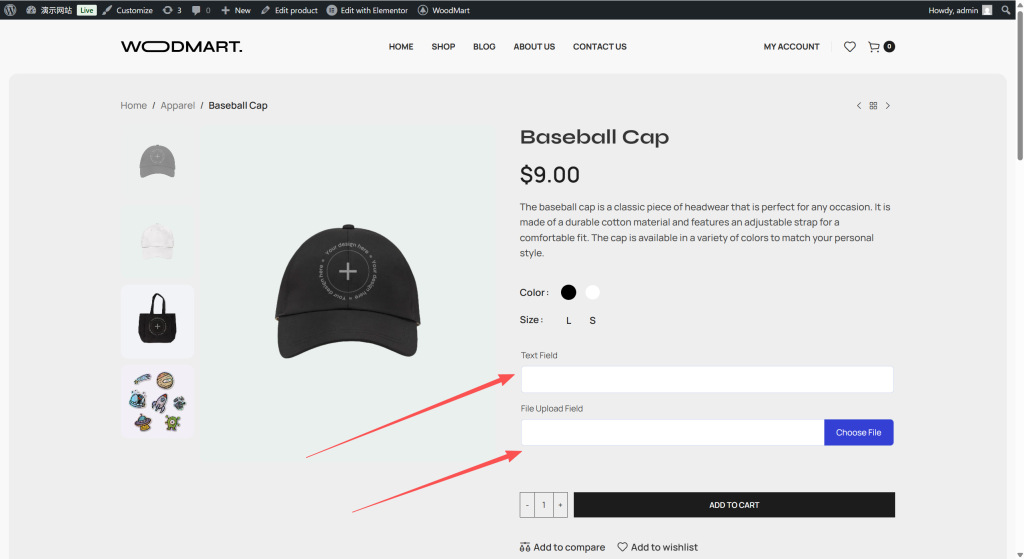This screenshot has height=559, width=1024.
Task: Select the black color swatch
Action: [x=569, y=293]
